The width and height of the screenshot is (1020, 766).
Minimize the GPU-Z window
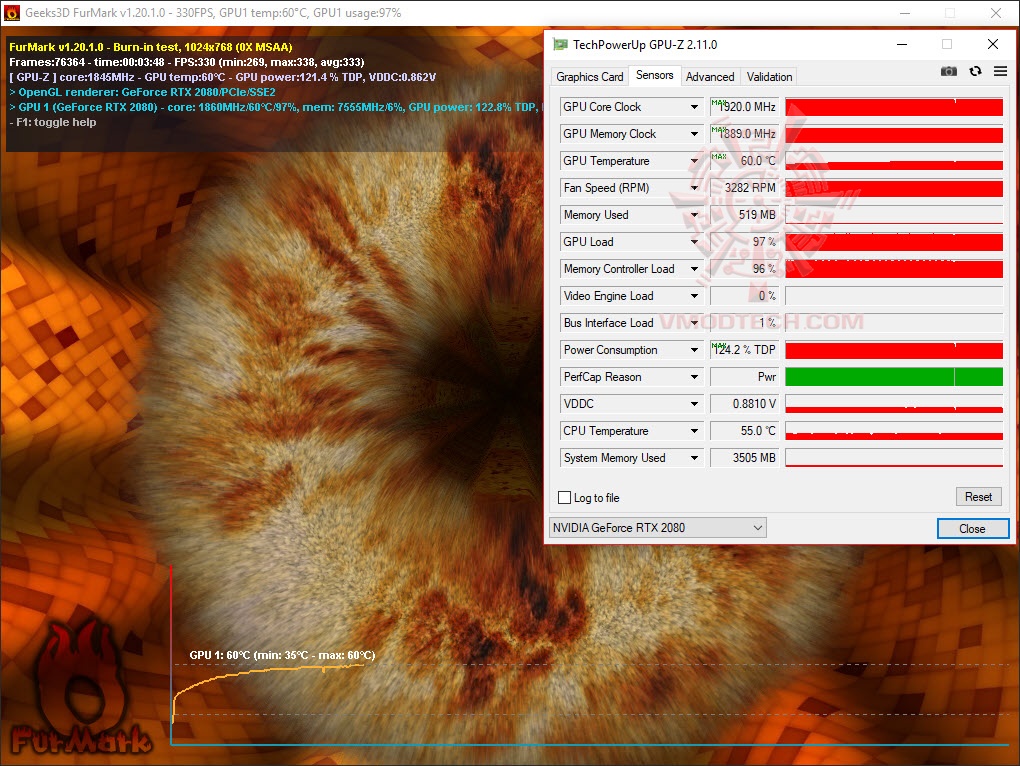[902, 44]
